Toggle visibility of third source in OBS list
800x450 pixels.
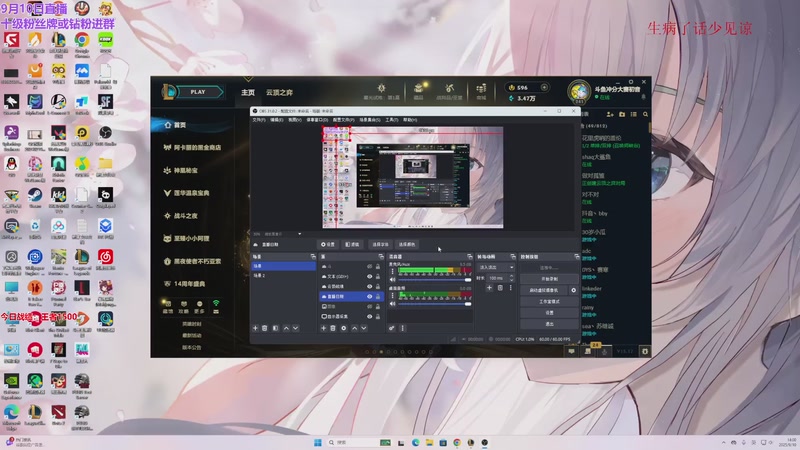[369, 286]
